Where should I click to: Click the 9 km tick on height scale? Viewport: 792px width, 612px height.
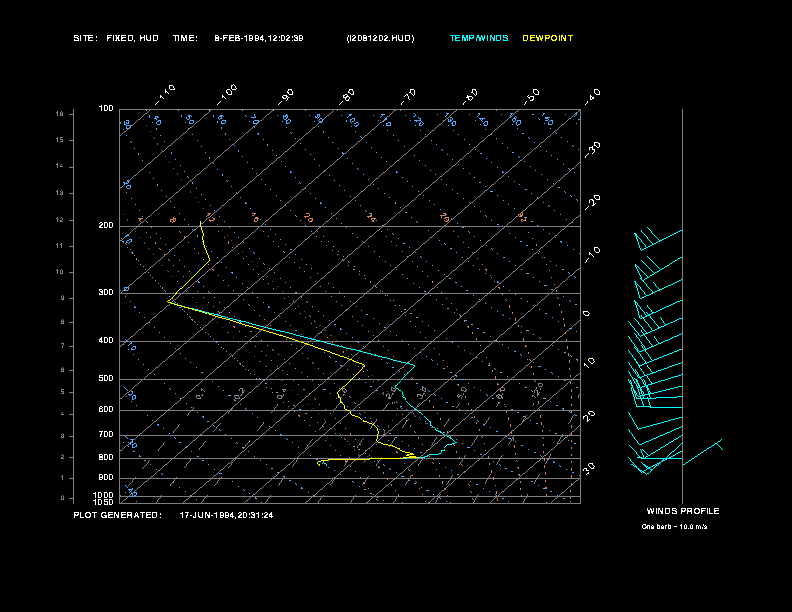pyautogui.click(x=63, y=298)
